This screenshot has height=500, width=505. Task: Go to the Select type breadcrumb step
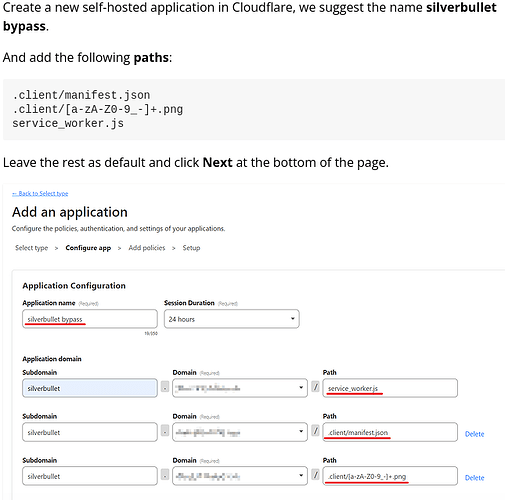(32, 248)
